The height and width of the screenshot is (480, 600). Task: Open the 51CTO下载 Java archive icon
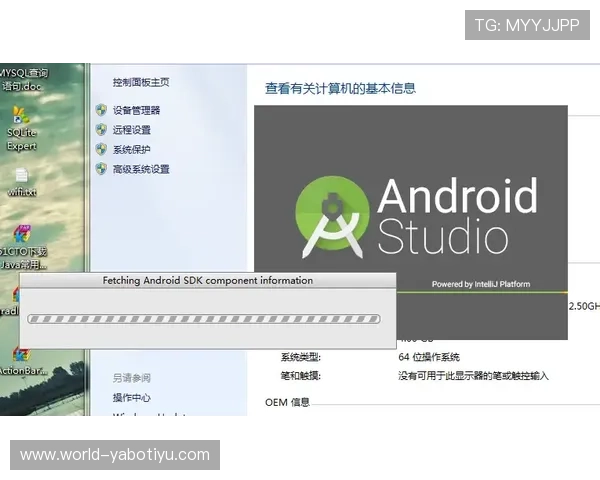pyautogui.click(x=22, y=247)
